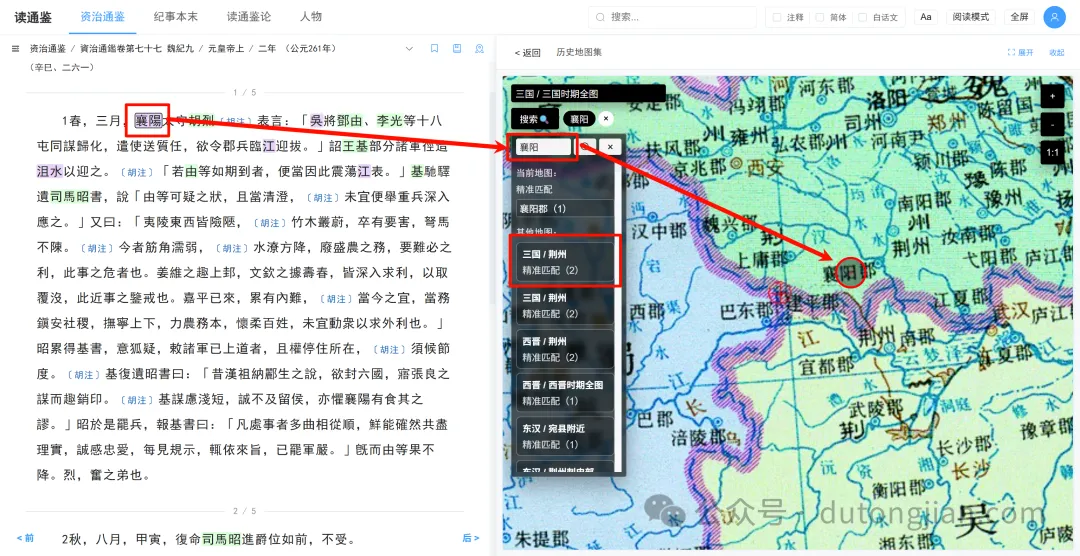The height and width of the screenshot is (556, 1080).
Task: Click the save icon beside the bookmark
Action: tap(457, 49)
